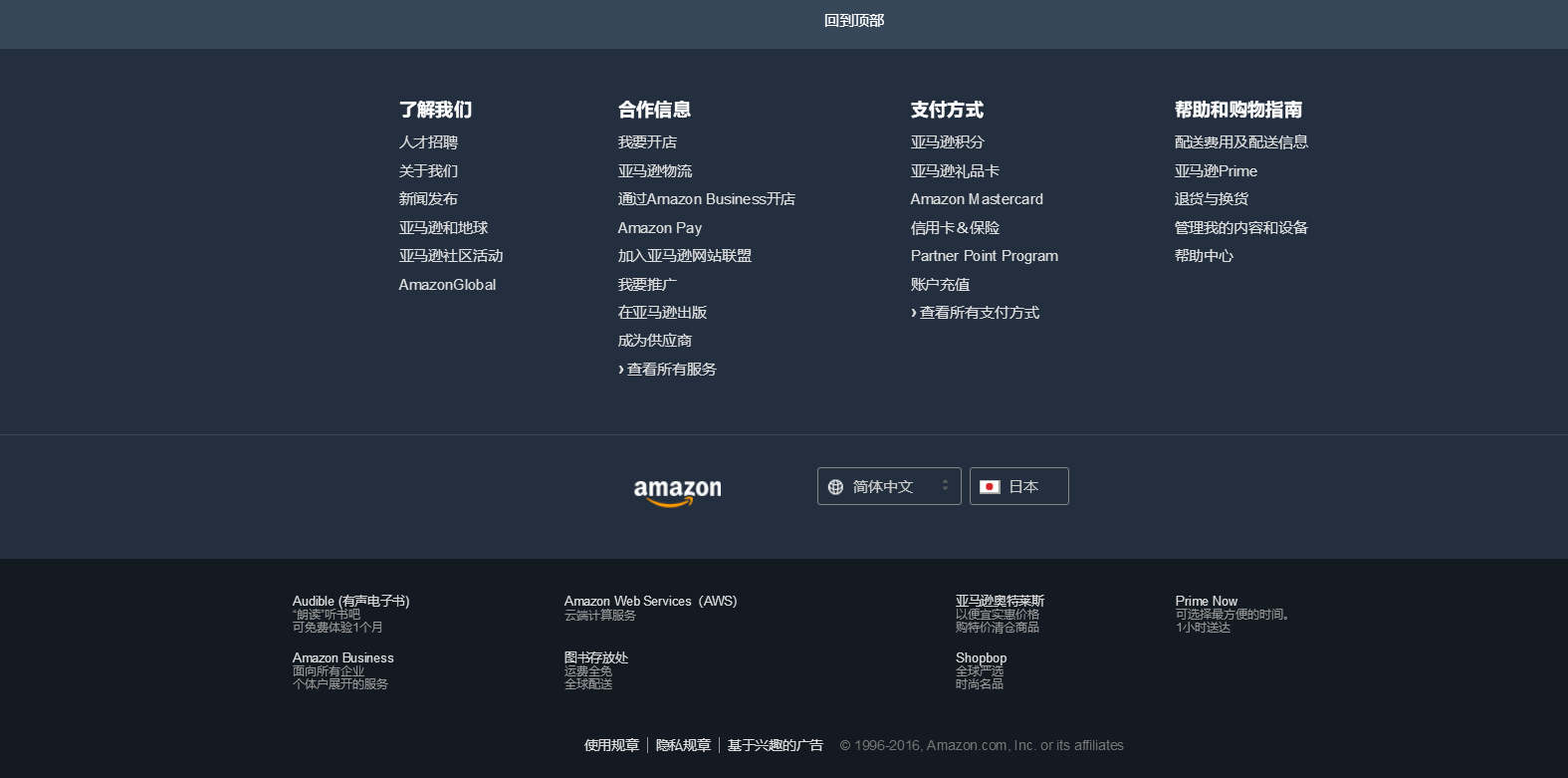Screen dimensions: 1568x778
Task: Open the 新闻发布 link
Action: coord(428,199)
